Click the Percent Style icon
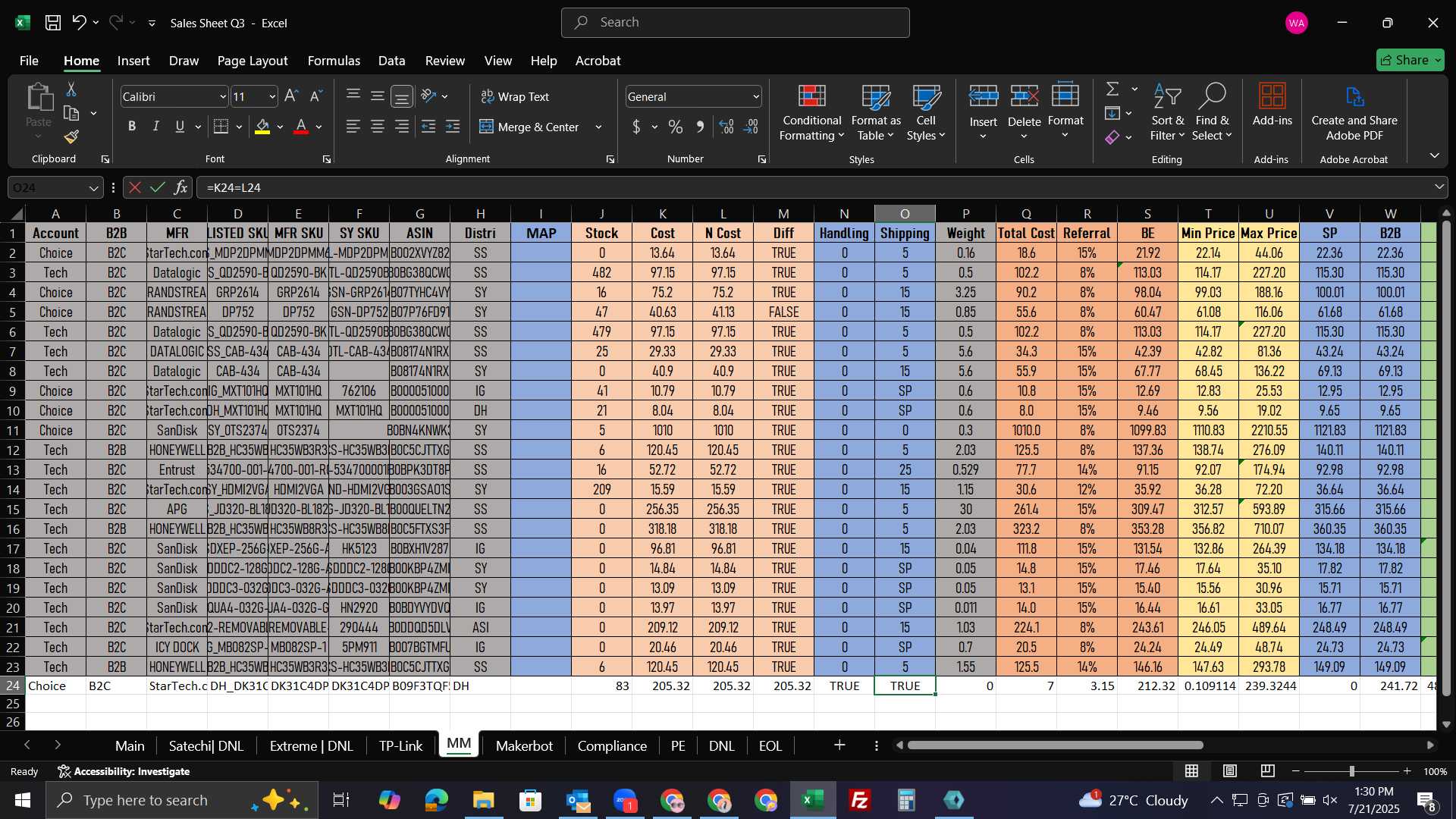 coord(675,127)
